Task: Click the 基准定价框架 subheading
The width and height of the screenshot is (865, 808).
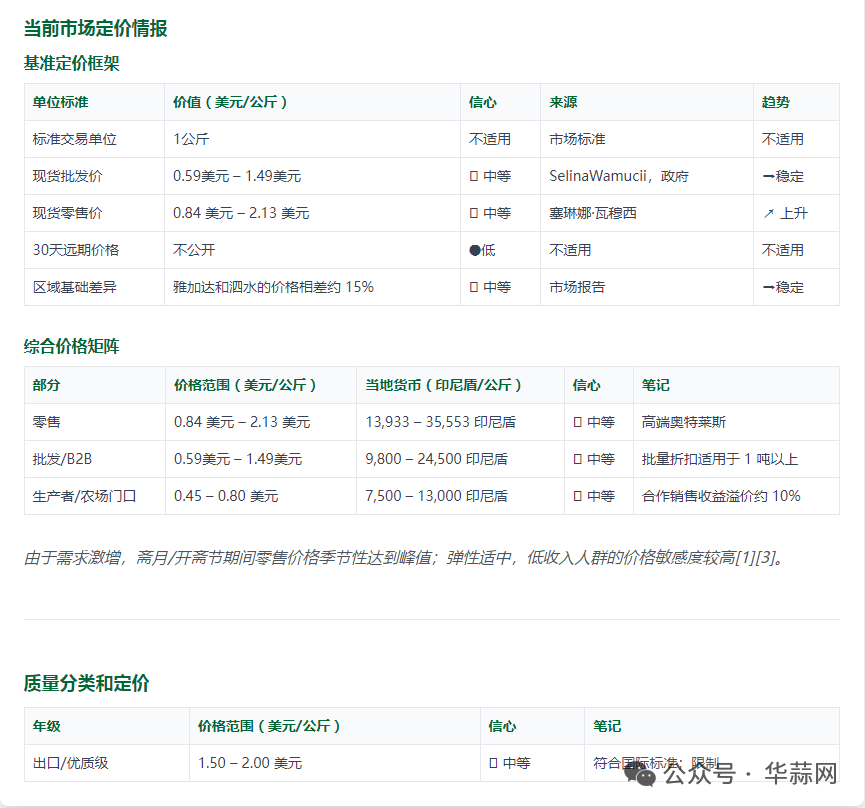Action: 72,63
